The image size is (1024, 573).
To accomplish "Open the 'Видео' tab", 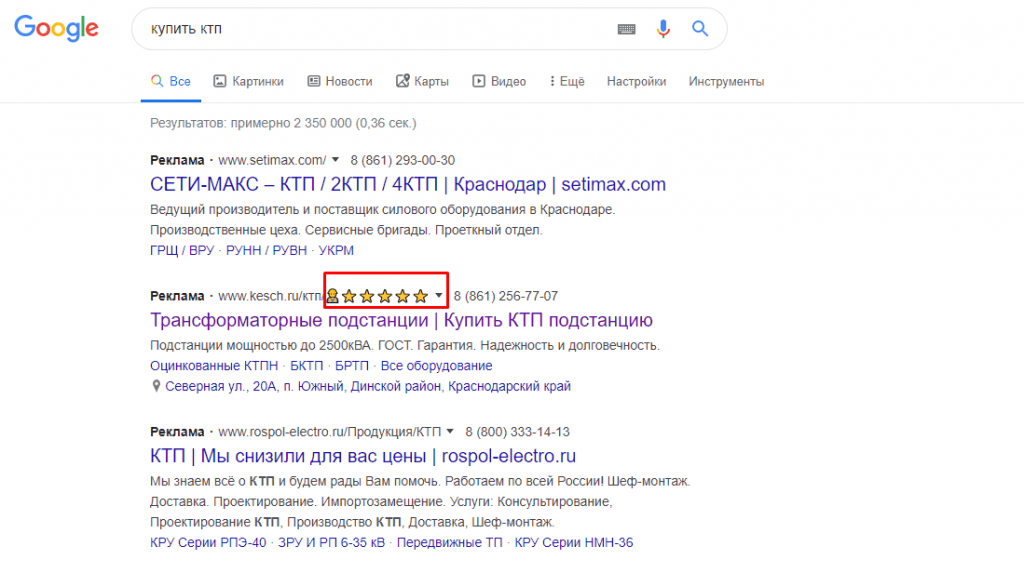I will click(x=500, y=82).
